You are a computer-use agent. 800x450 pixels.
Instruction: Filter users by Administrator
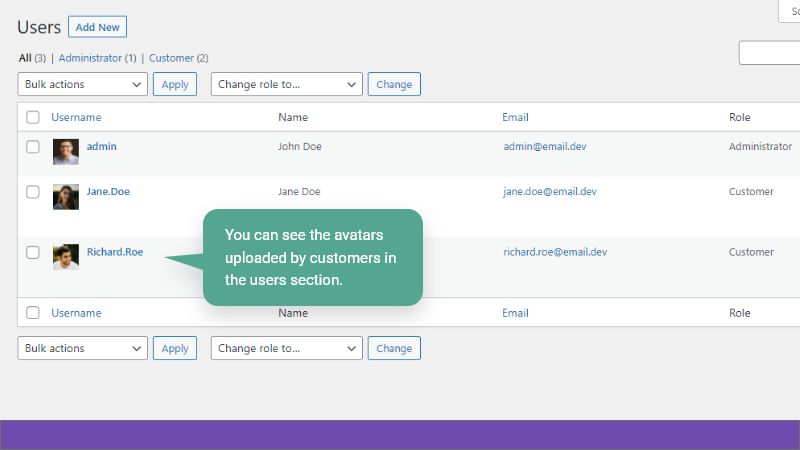tap(90, 58)
